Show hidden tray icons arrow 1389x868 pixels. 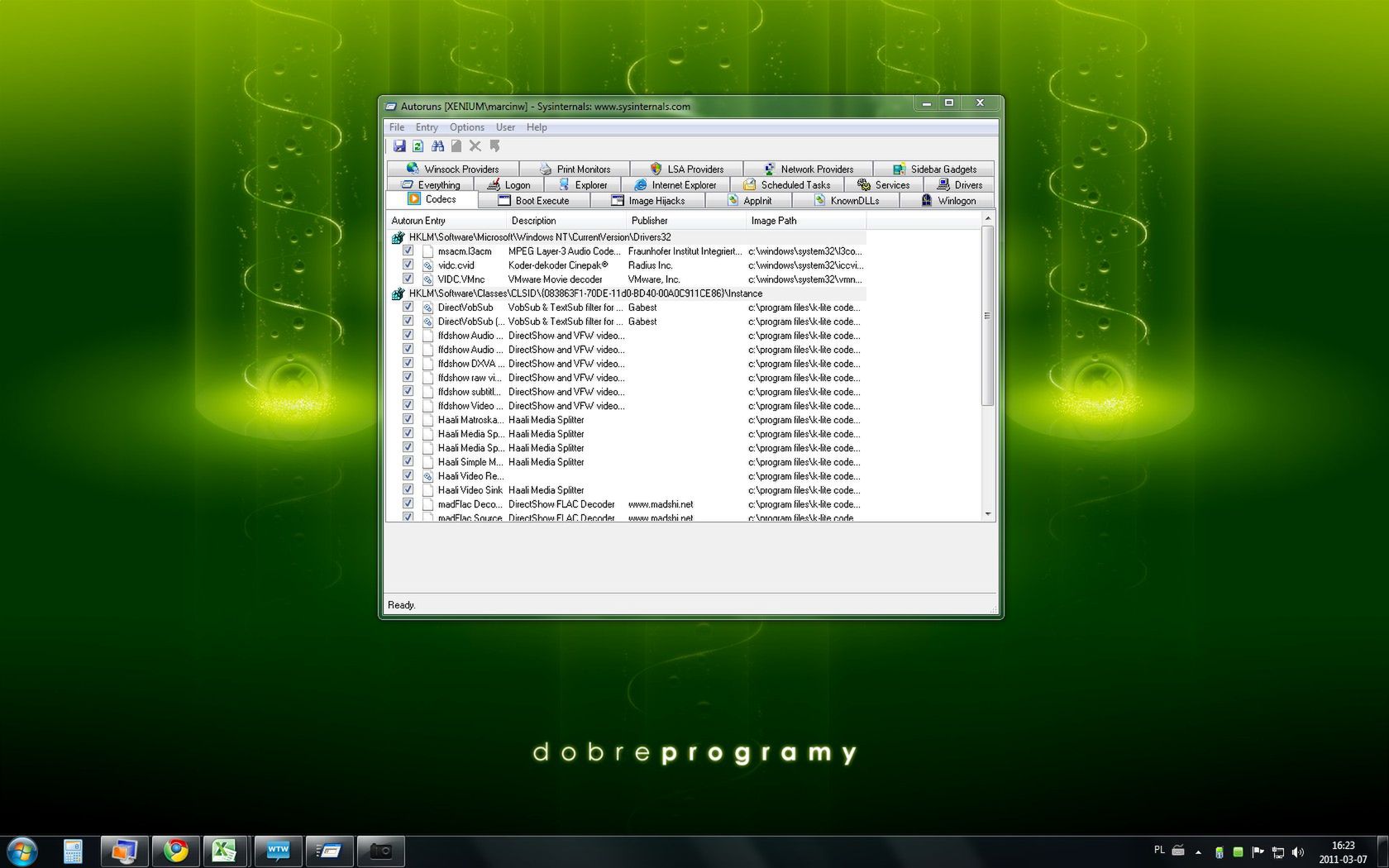click(1198, 852)
